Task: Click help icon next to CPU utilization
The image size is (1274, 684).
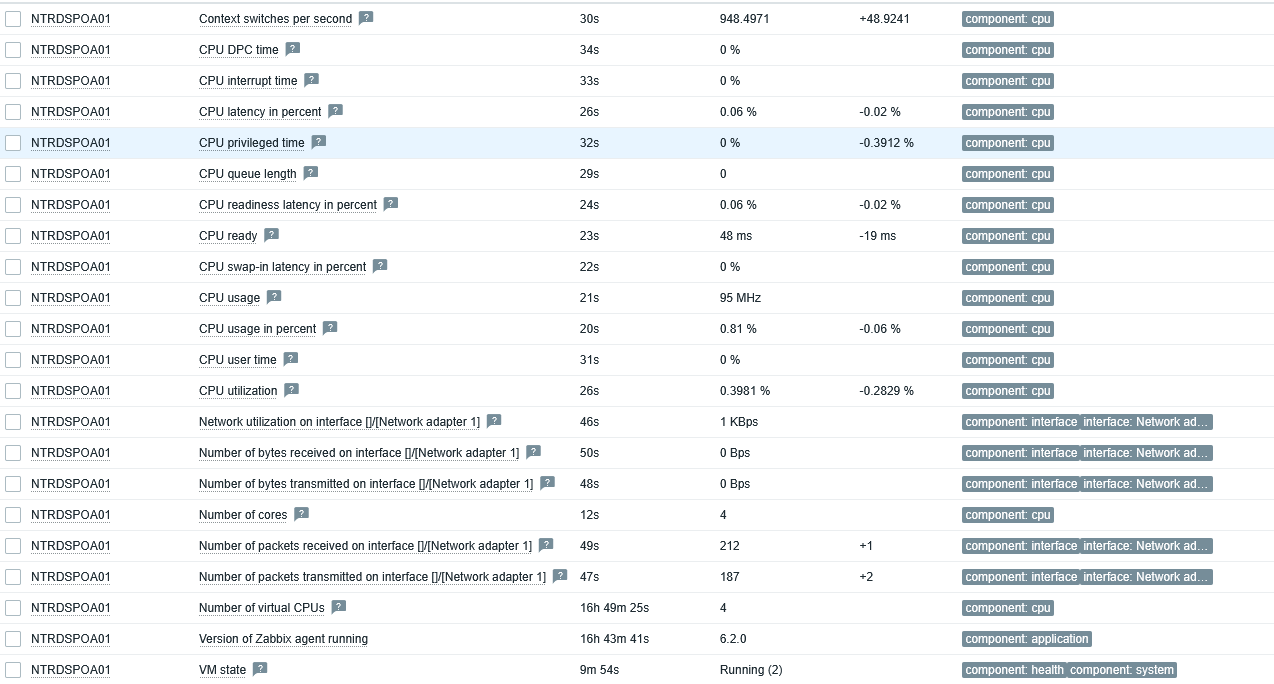Action: pos(292,390)
